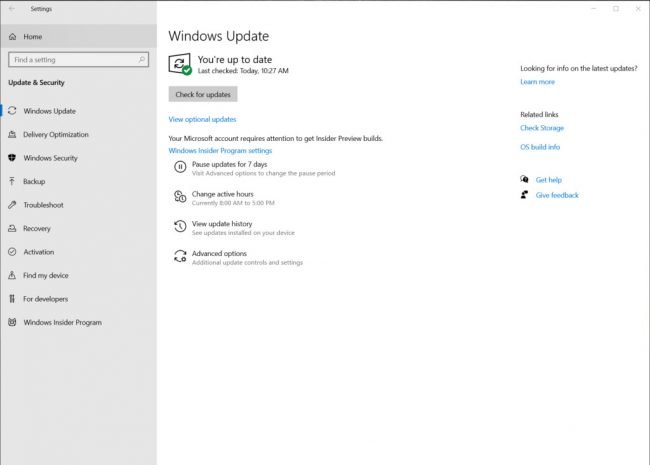
Task: Open the OS build info link
Action: (x=540, y=147)
